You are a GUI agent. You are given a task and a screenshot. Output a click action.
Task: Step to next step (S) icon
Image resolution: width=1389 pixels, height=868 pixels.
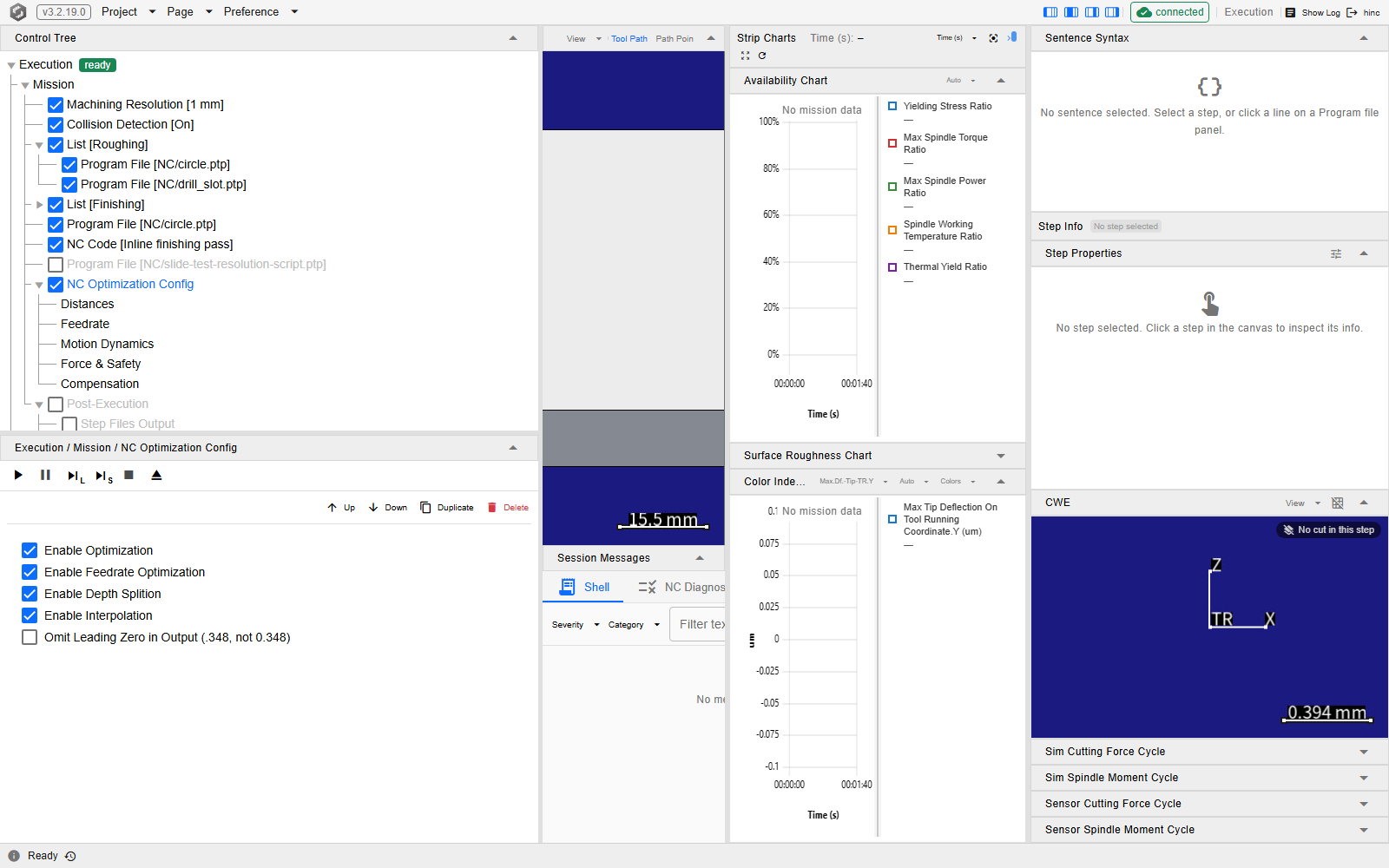click(104, 476)
